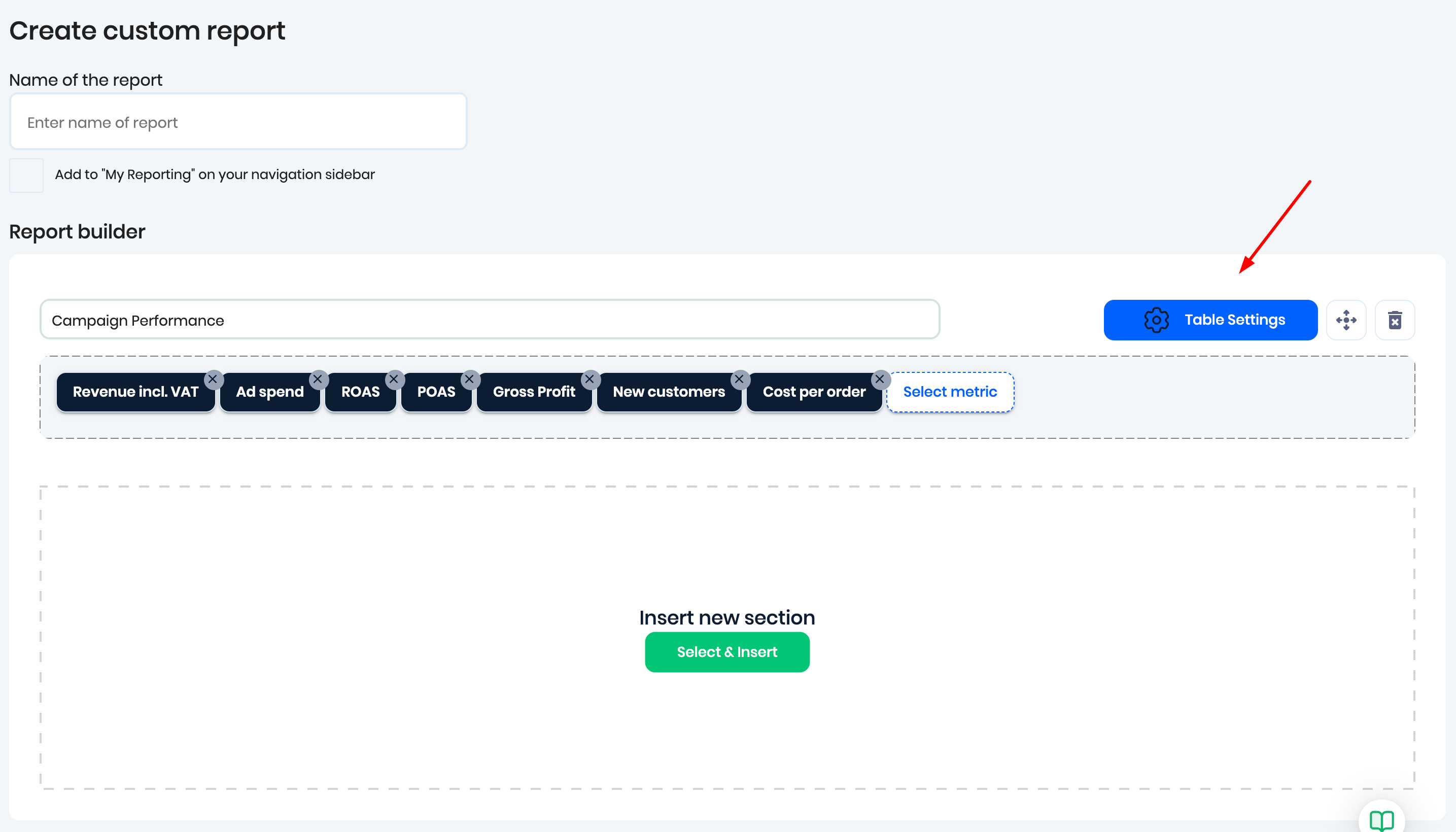Remove the Gross Profit metric
Screen dimensions: 1456x832
pos(590,379)
